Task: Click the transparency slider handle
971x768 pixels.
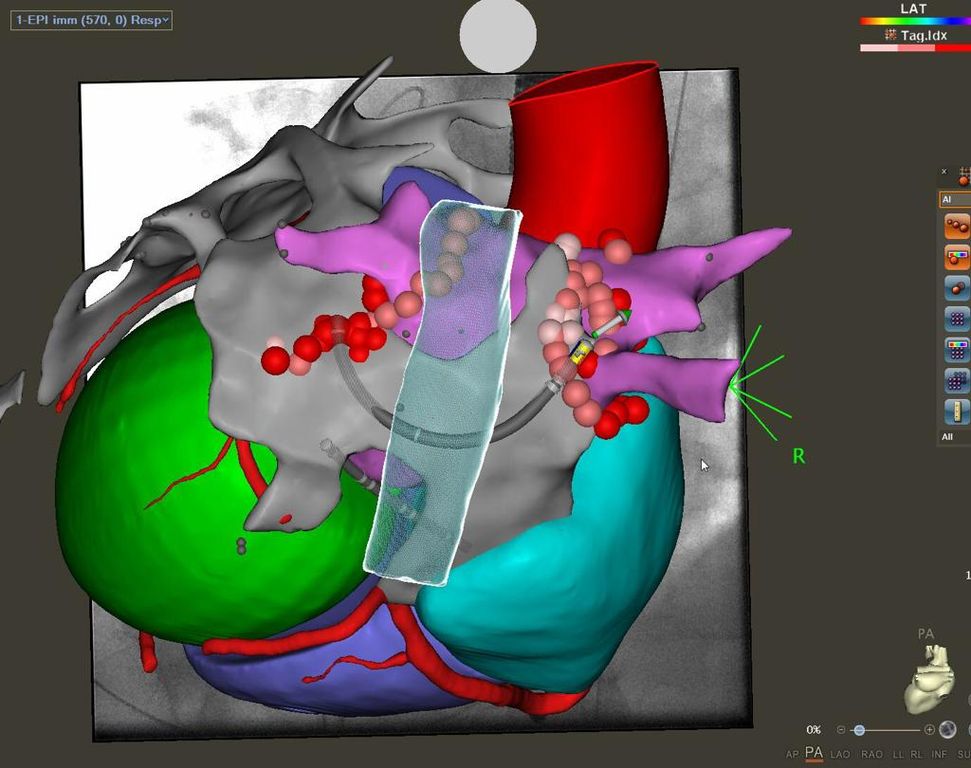Action: 859,730
